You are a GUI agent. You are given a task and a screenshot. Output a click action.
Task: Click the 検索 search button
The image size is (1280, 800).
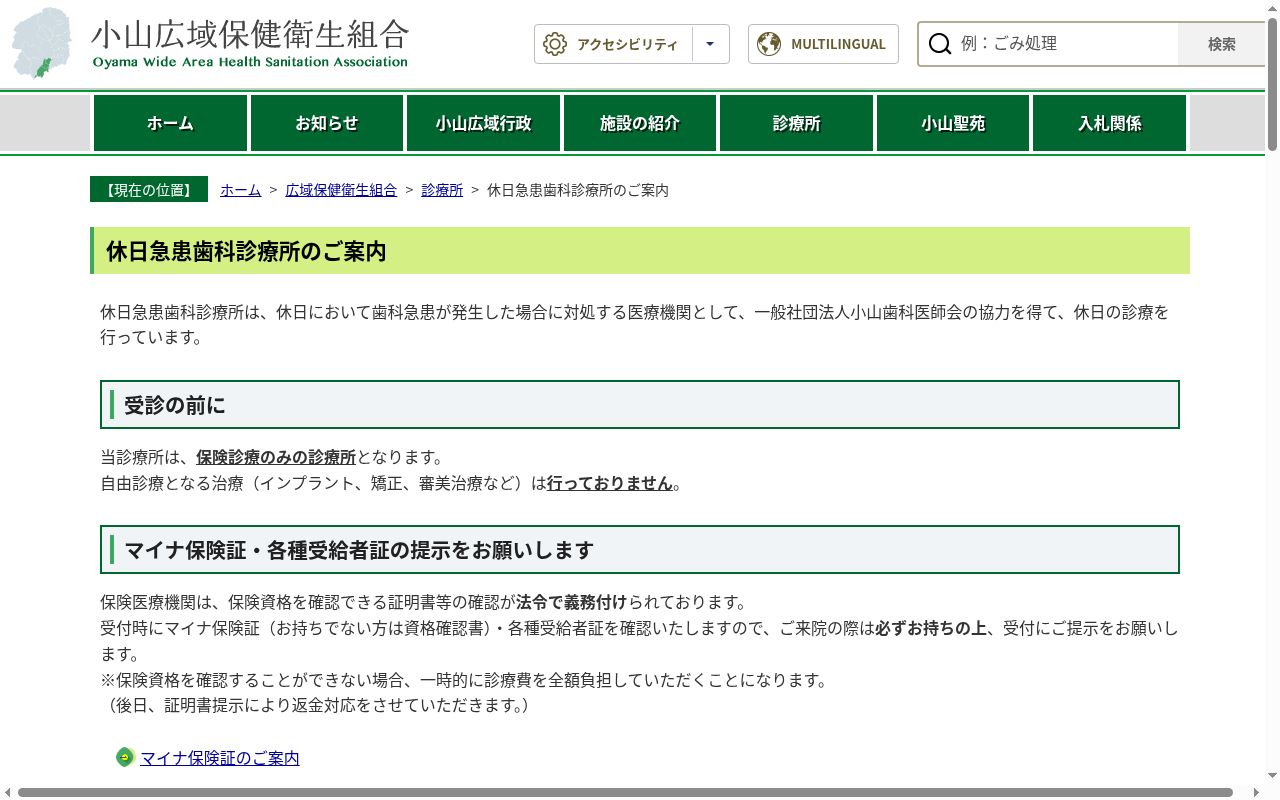(x=1221, y=44)
